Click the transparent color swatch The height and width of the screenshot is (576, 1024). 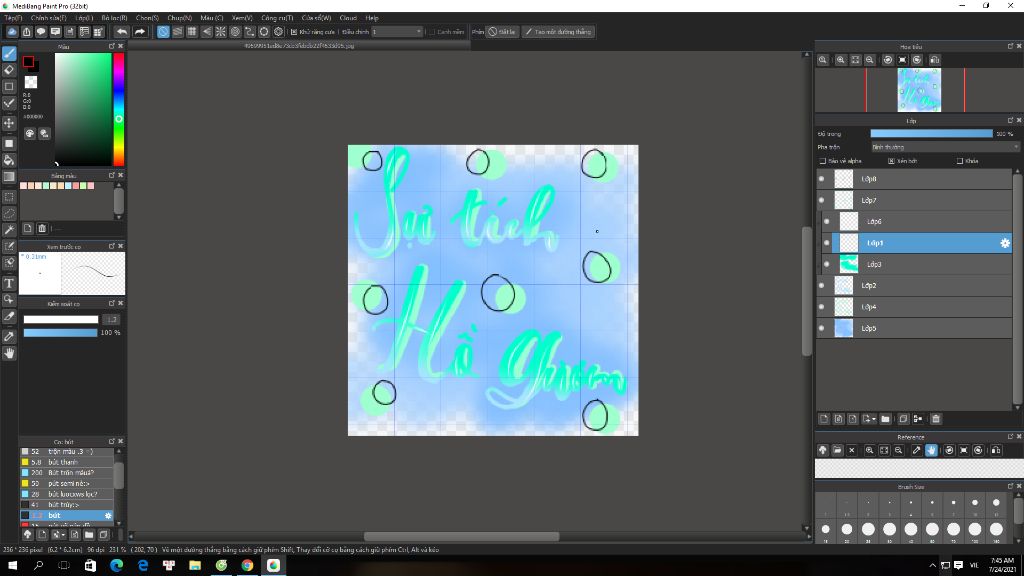click(31, 82)
